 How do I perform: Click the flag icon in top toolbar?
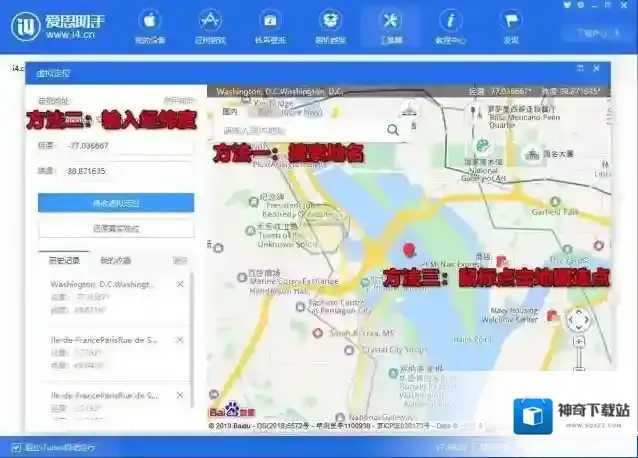pyautogui.click(x=511, y=21)
